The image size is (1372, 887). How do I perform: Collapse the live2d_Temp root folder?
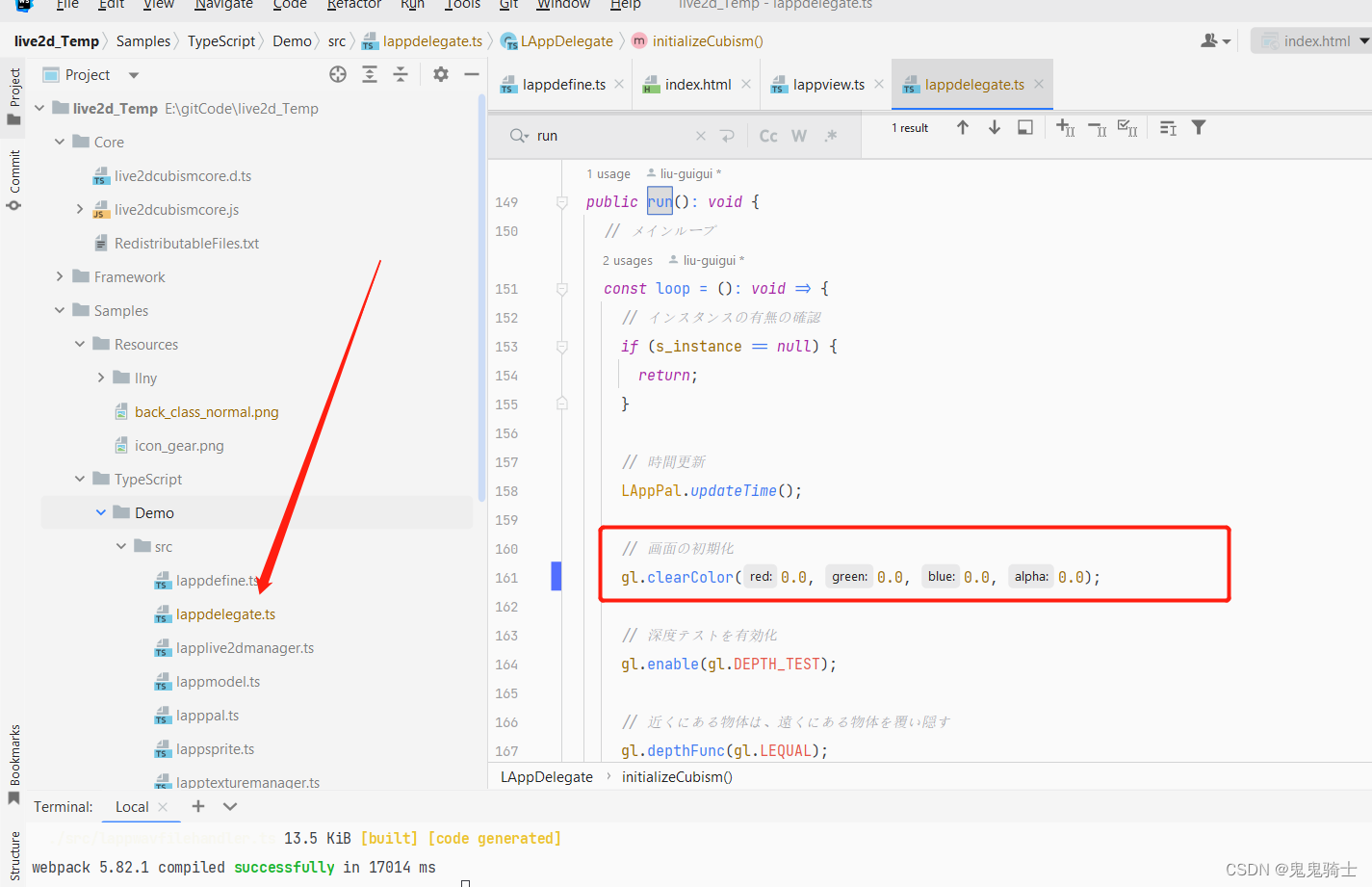tap(39, 108)
